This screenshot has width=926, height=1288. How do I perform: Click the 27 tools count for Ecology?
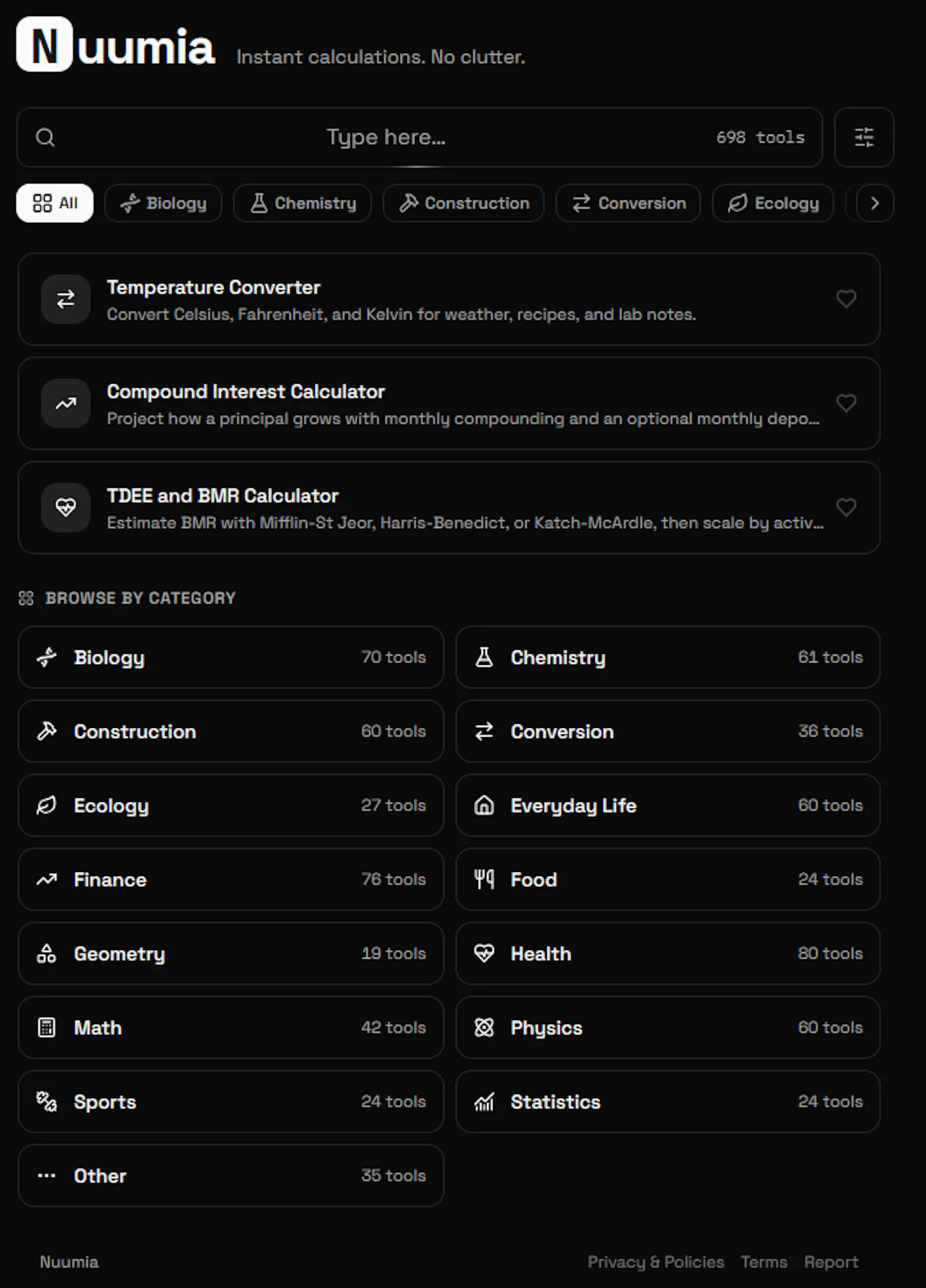pos(394,805)
